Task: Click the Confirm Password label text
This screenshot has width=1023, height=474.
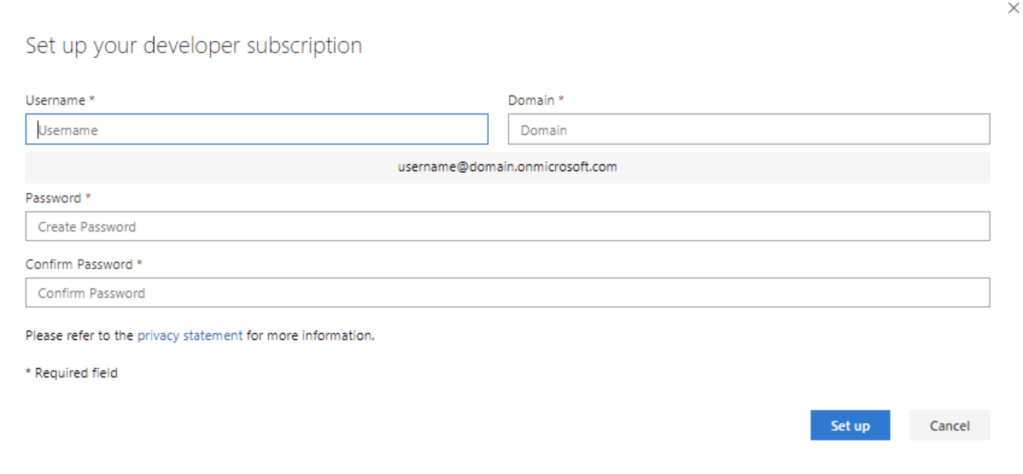Action: (x=79, y=264)
